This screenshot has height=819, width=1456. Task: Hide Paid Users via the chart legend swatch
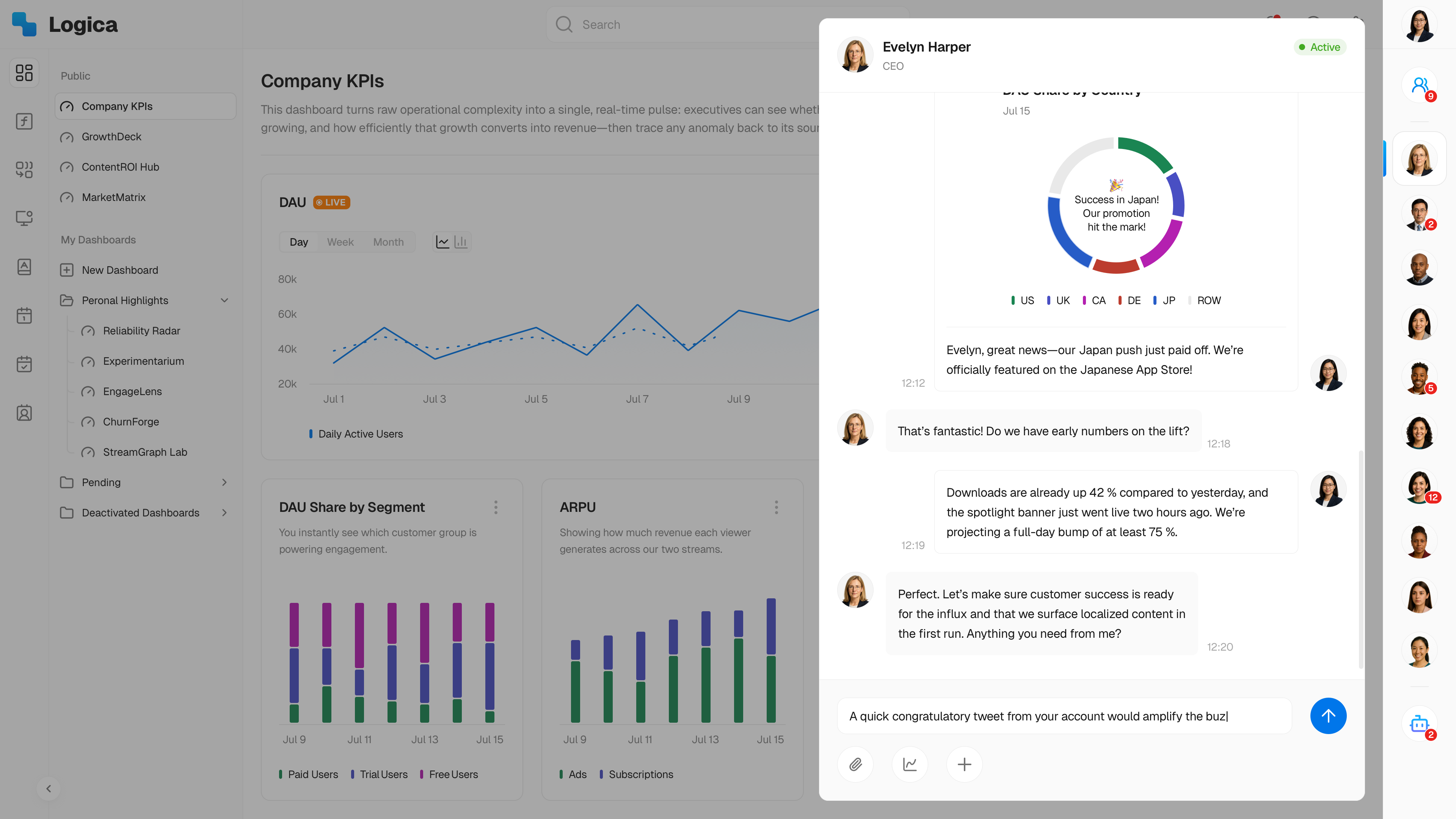pyautogui.click(x=281, y=774)
